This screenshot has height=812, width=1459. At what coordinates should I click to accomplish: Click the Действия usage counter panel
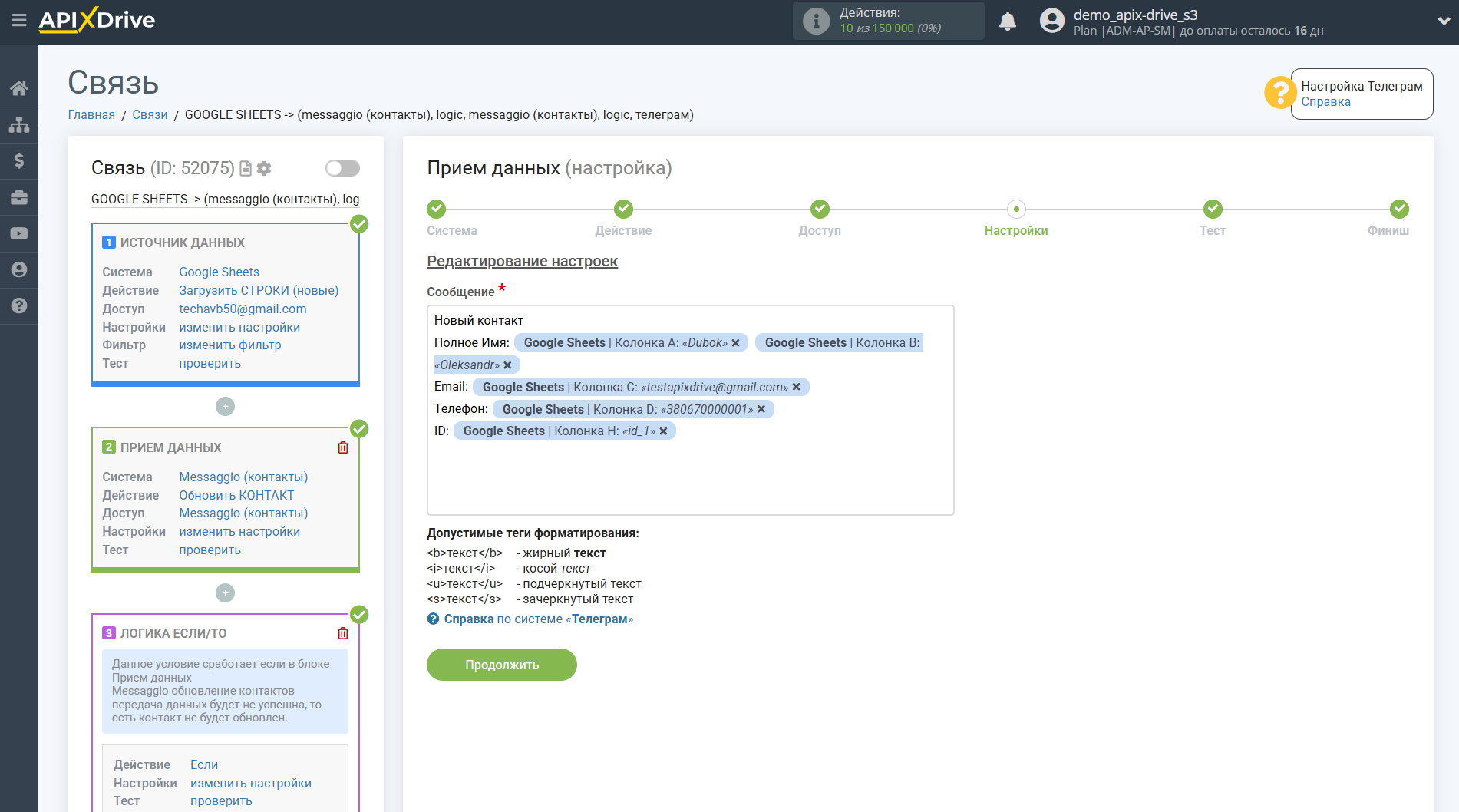point(888,21)
